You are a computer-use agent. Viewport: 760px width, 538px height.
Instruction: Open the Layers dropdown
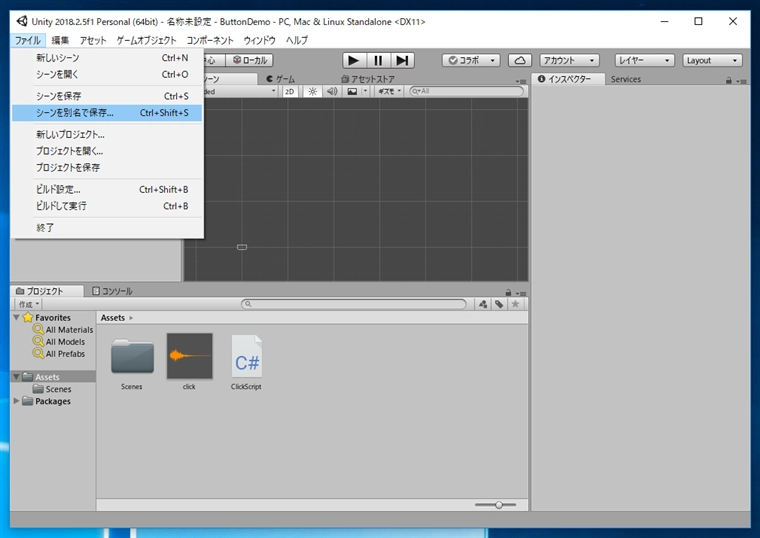pos(645,60)
